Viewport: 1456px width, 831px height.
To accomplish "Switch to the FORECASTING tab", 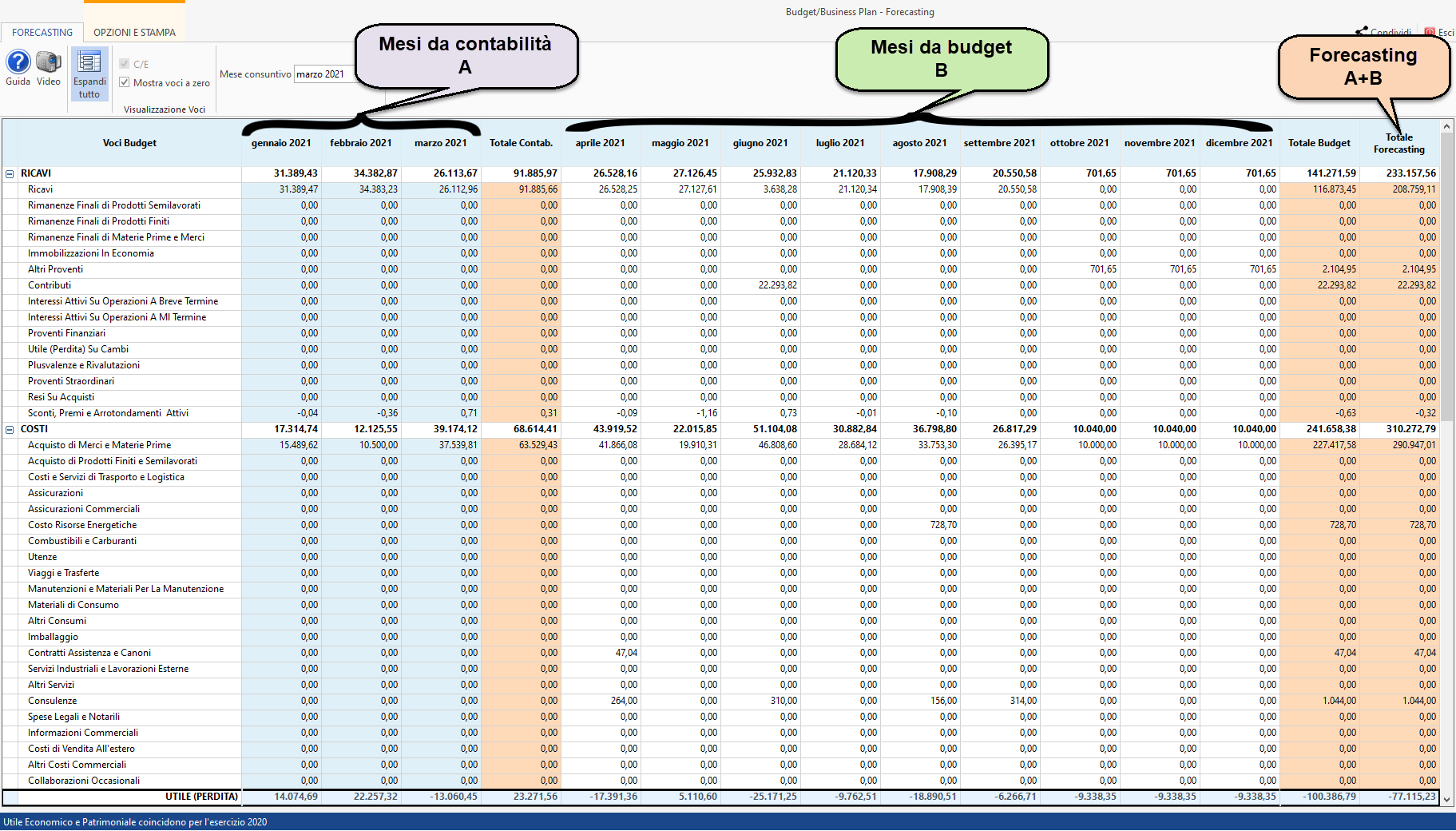I will click(x=42, y=33).
